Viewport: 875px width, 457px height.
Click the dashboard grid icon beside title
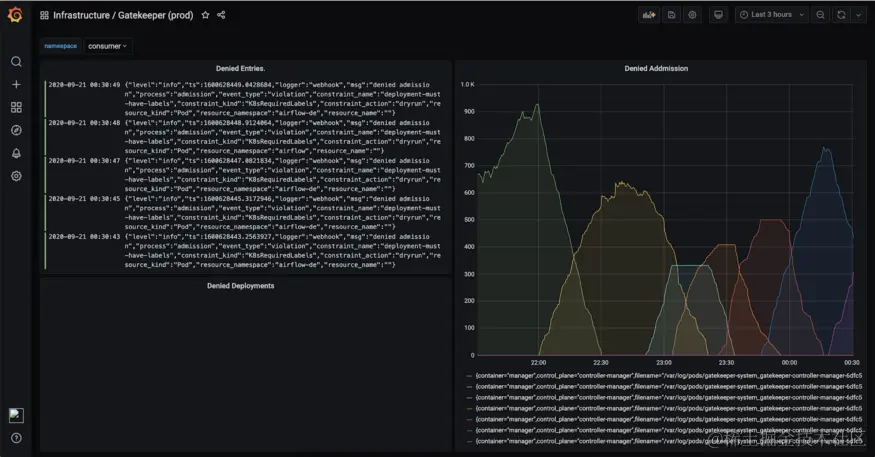coord(44,15)
